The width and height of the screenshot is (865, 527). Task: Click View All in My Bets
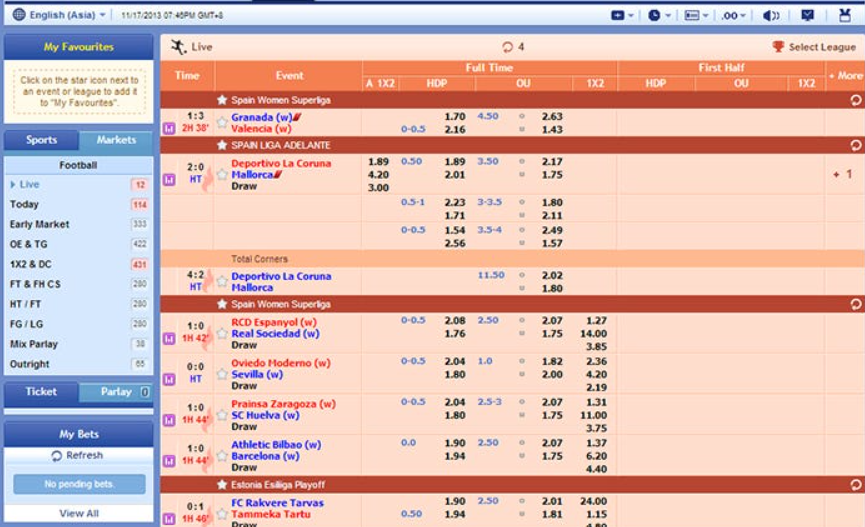79,514
